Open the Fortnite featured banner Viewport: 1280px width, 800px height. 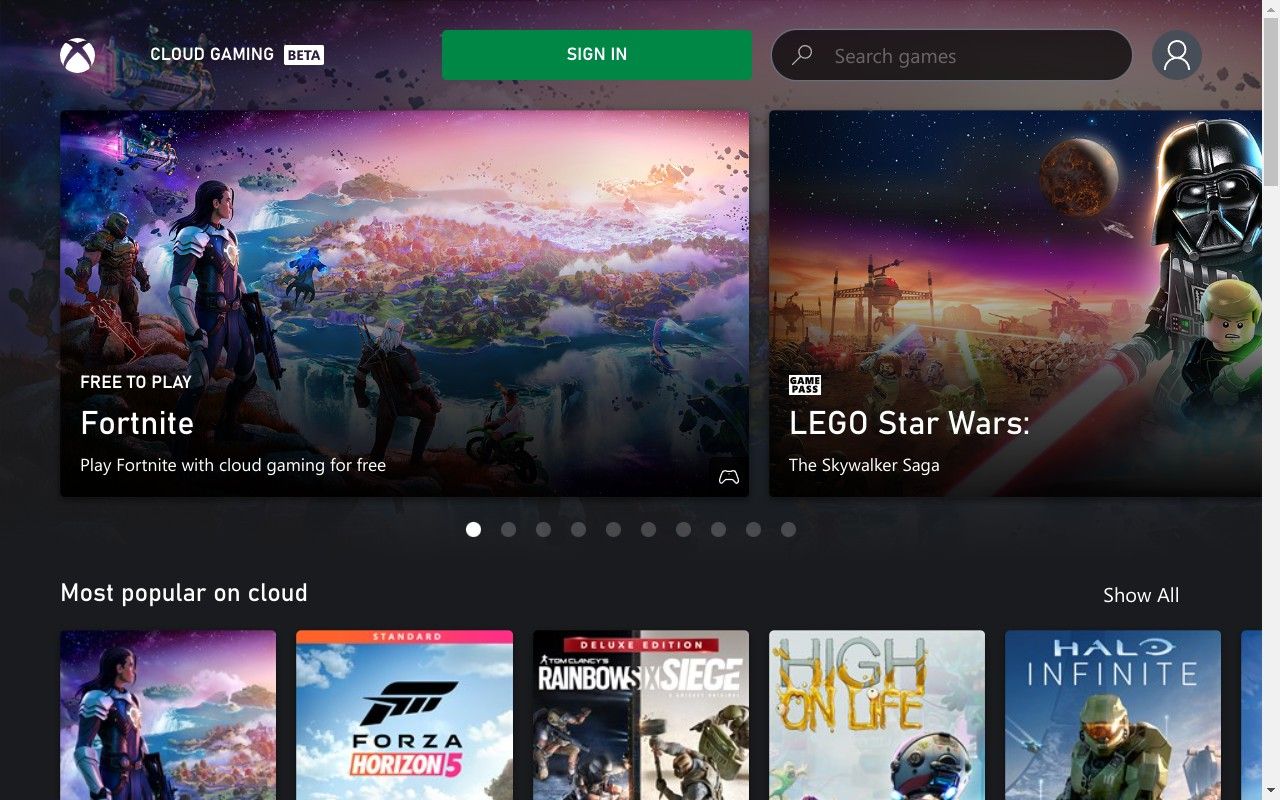[404, 303]
